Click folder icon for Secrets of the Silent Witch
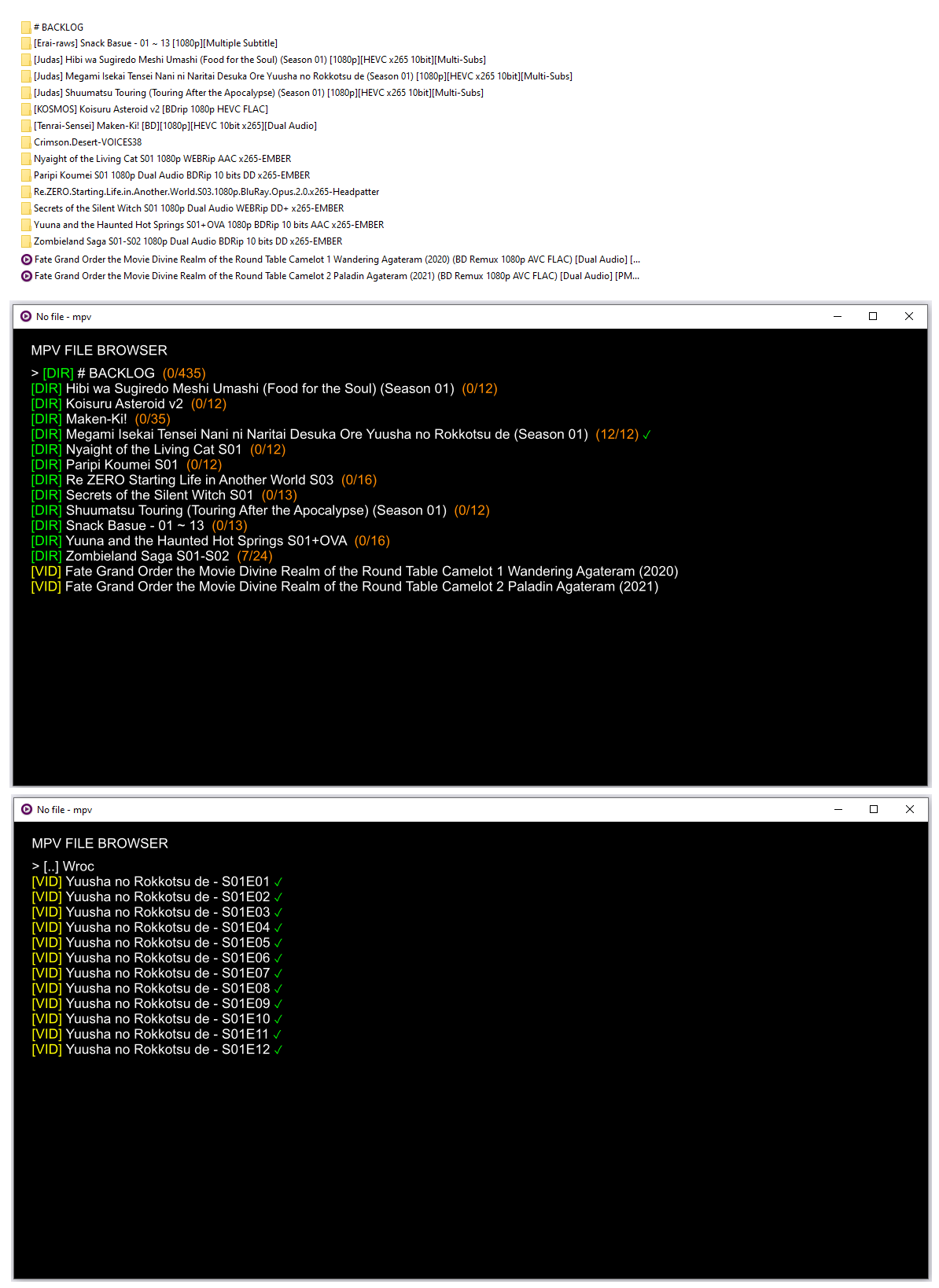This screenshot has width=939, height=1288. 26,209
